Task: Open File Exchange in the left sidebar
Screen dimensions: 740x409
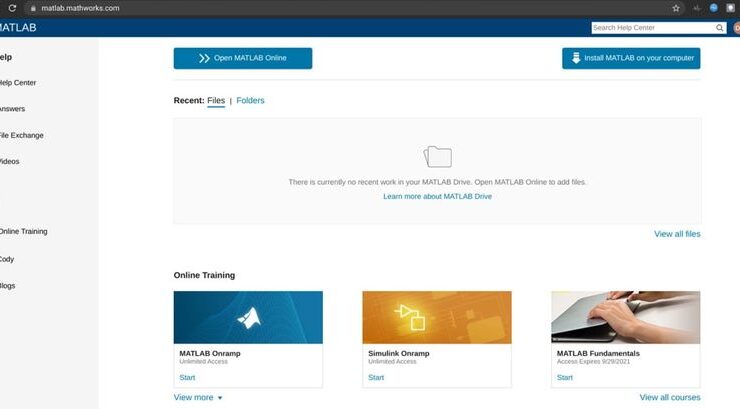Action: (x=21, y=135)
